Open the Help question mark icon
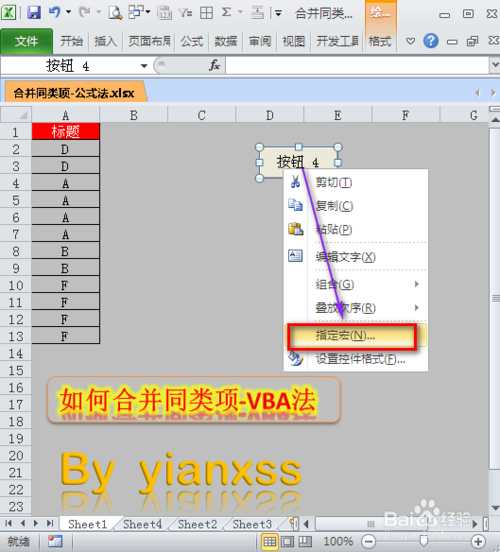Image resolution: width=500 pixels, height=552 pixels. 431,41
